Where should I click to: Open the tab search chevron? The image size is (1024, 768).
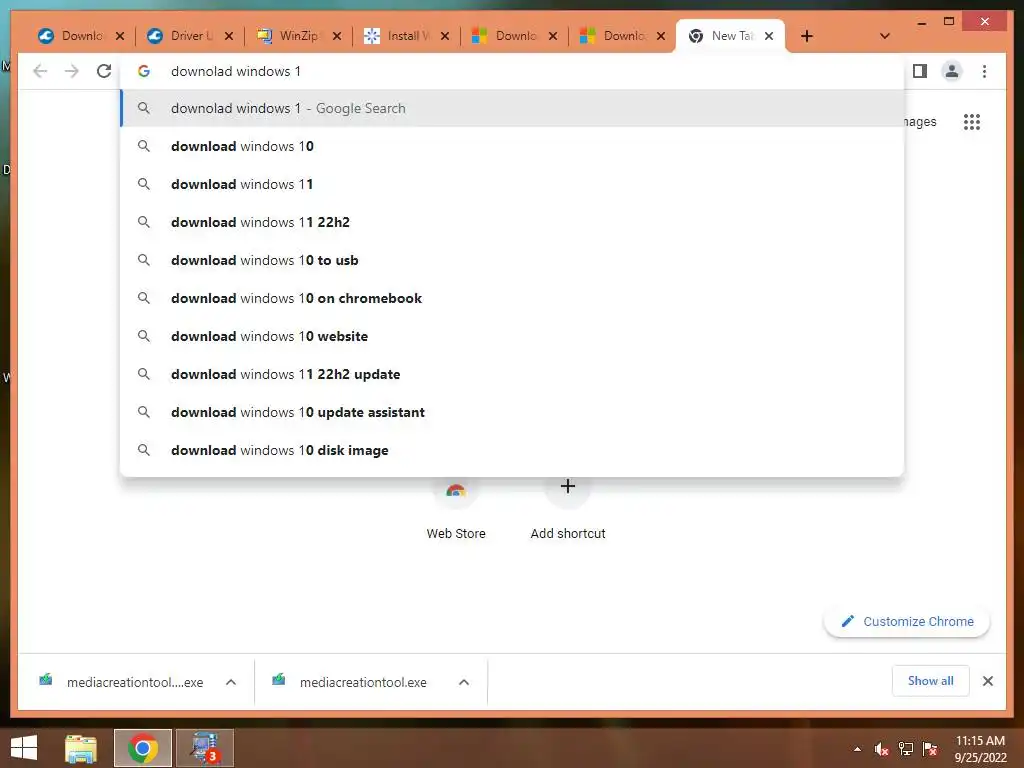click(884, 36)
